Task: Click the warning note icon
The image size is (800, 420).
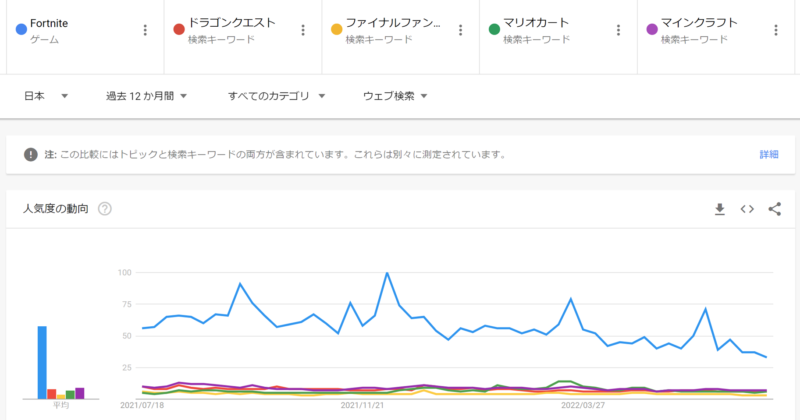Action: (30, 155)
